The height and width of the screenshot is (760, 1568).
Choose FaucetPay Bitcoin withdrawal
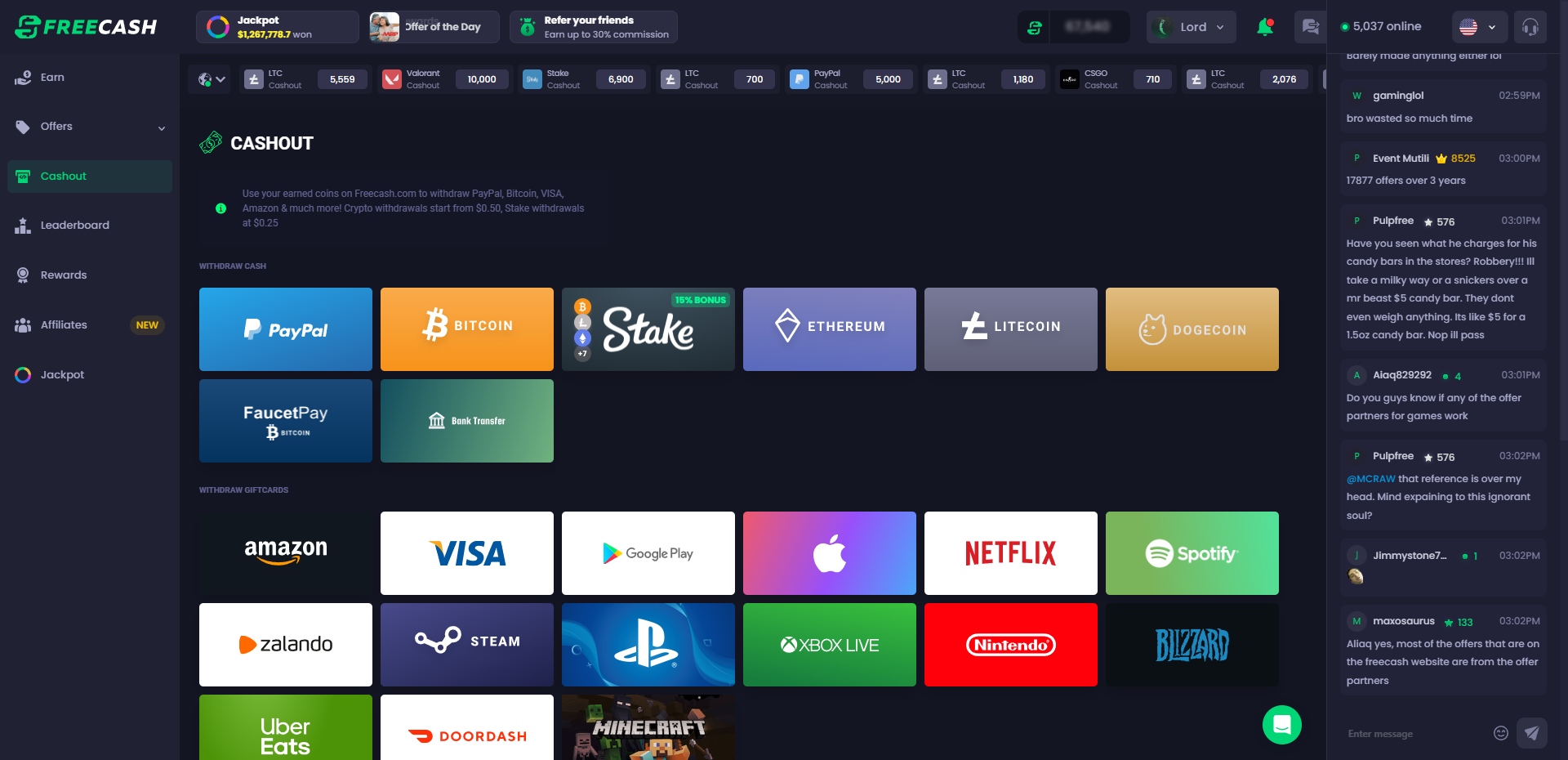286,421
